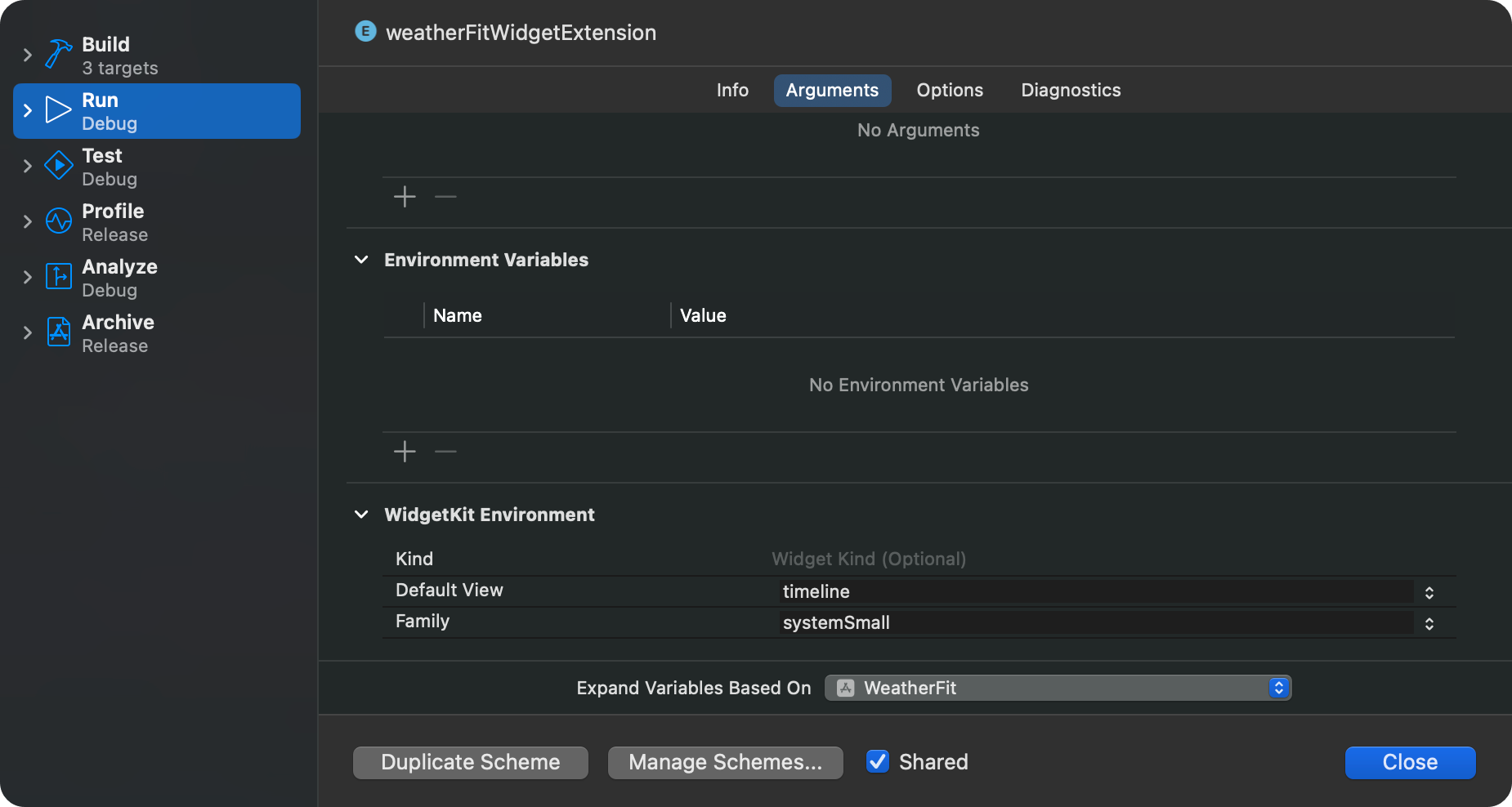Screen dimensions: 1512x807
Task: Open the Family systemSmall stepper
Action: 1429,623
